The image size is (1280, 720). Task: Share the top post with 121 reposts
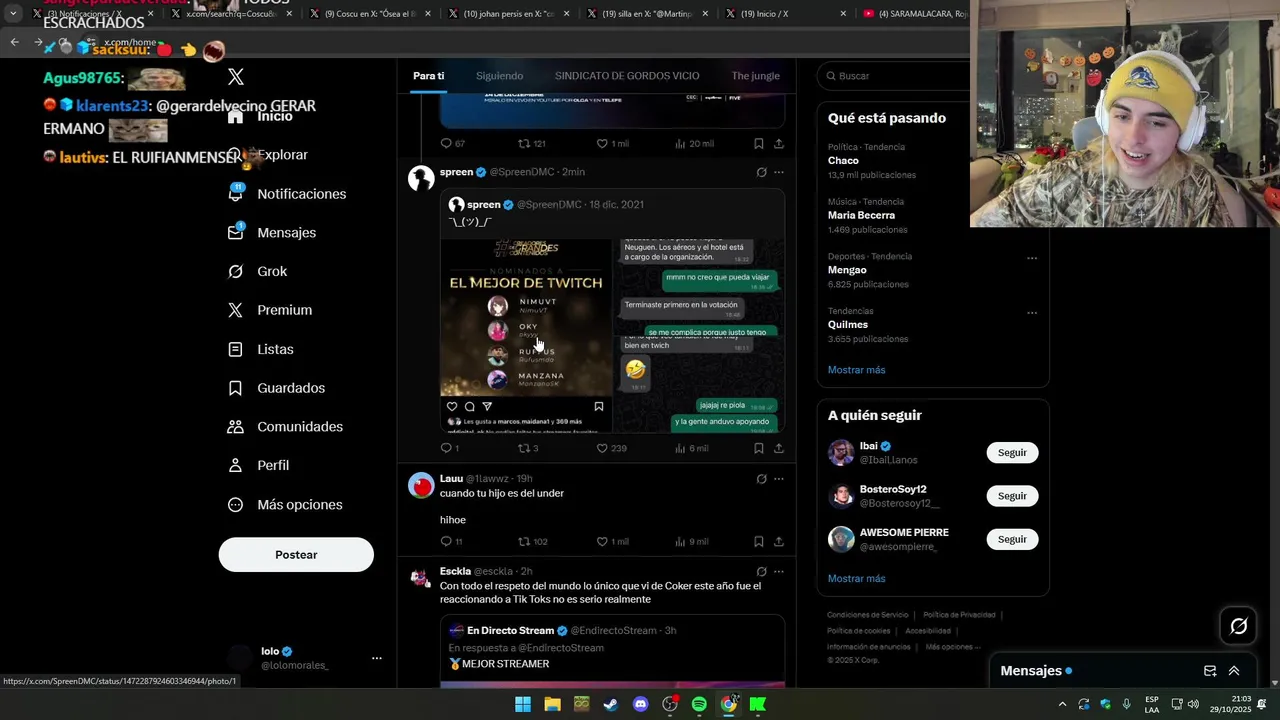coord(779,143)
